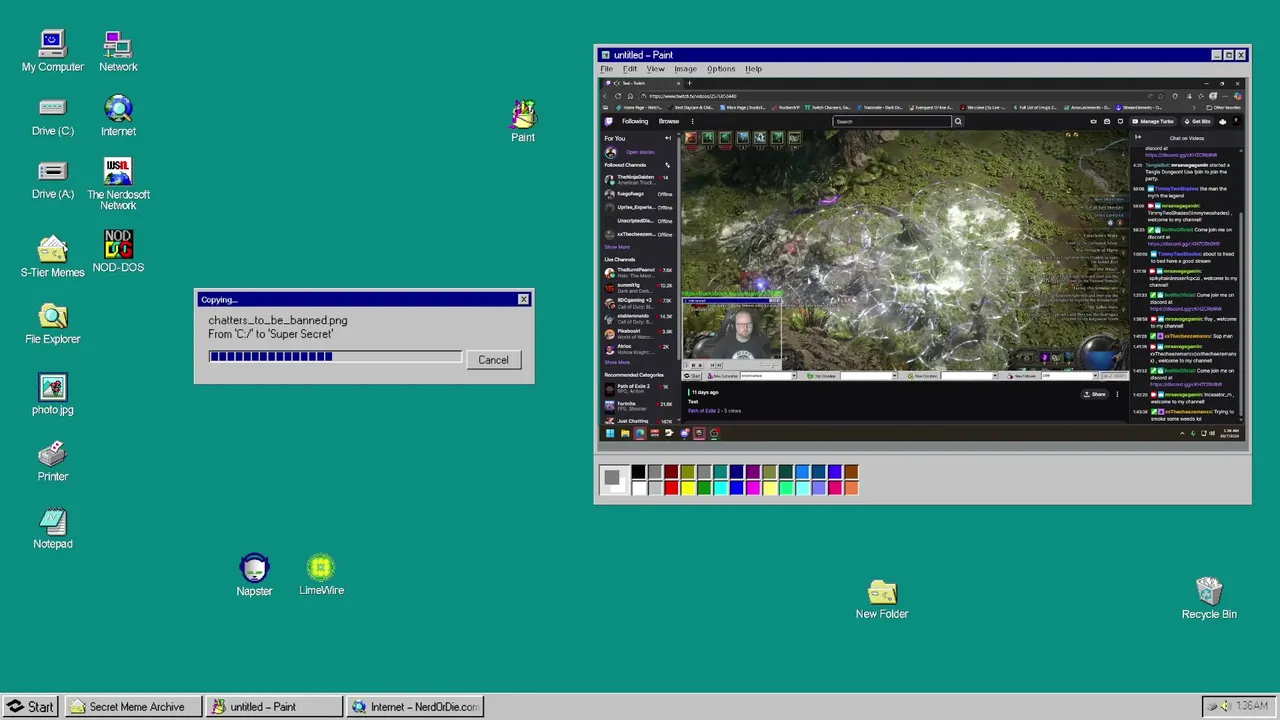Viewport: 1280px width, 720px height.
Task: Pick the dark red color swatch
Action: [x=671, y=472]
